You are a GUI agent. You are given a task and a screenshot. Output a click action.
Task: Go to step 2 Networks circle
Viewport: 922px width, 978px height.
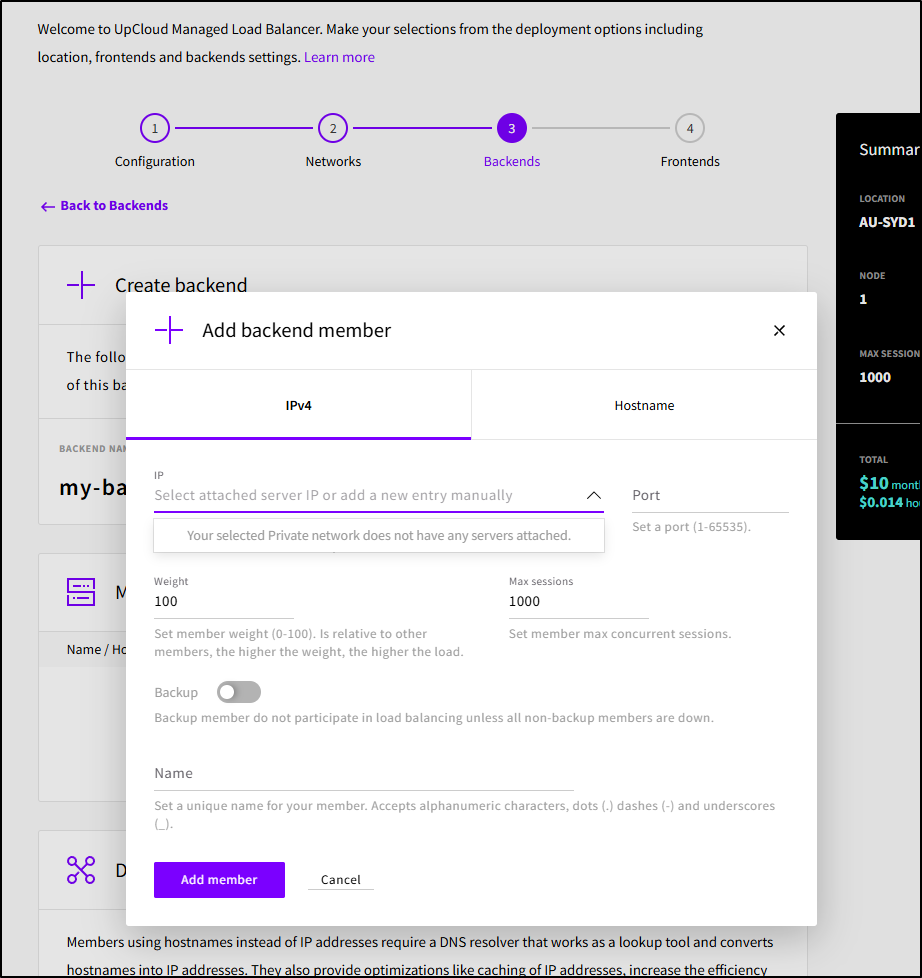[332, 129]
